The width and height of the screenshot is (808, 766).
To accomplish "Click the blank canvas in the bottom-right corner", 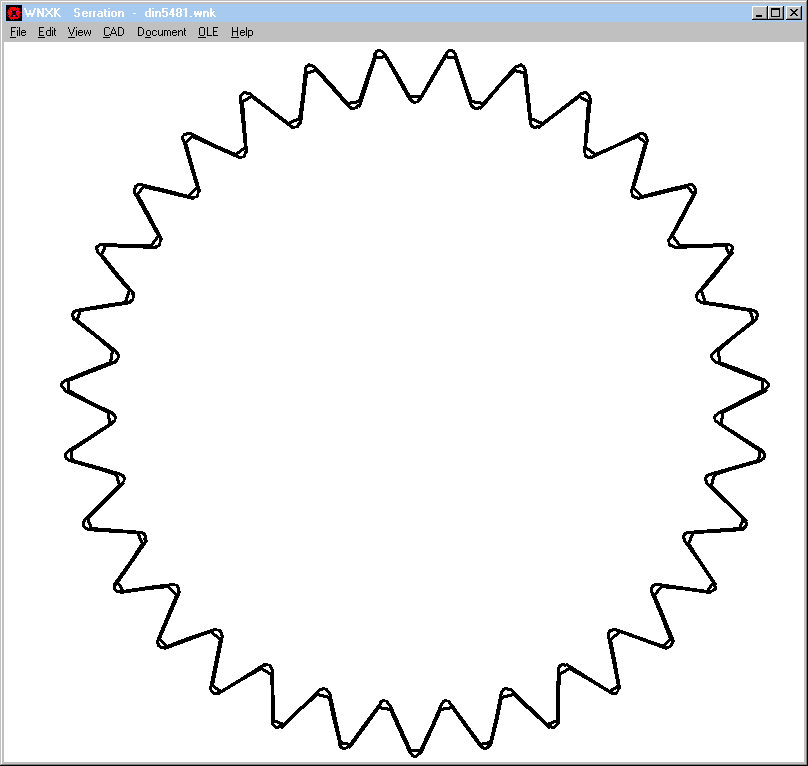I will click(x=770, y=730).
